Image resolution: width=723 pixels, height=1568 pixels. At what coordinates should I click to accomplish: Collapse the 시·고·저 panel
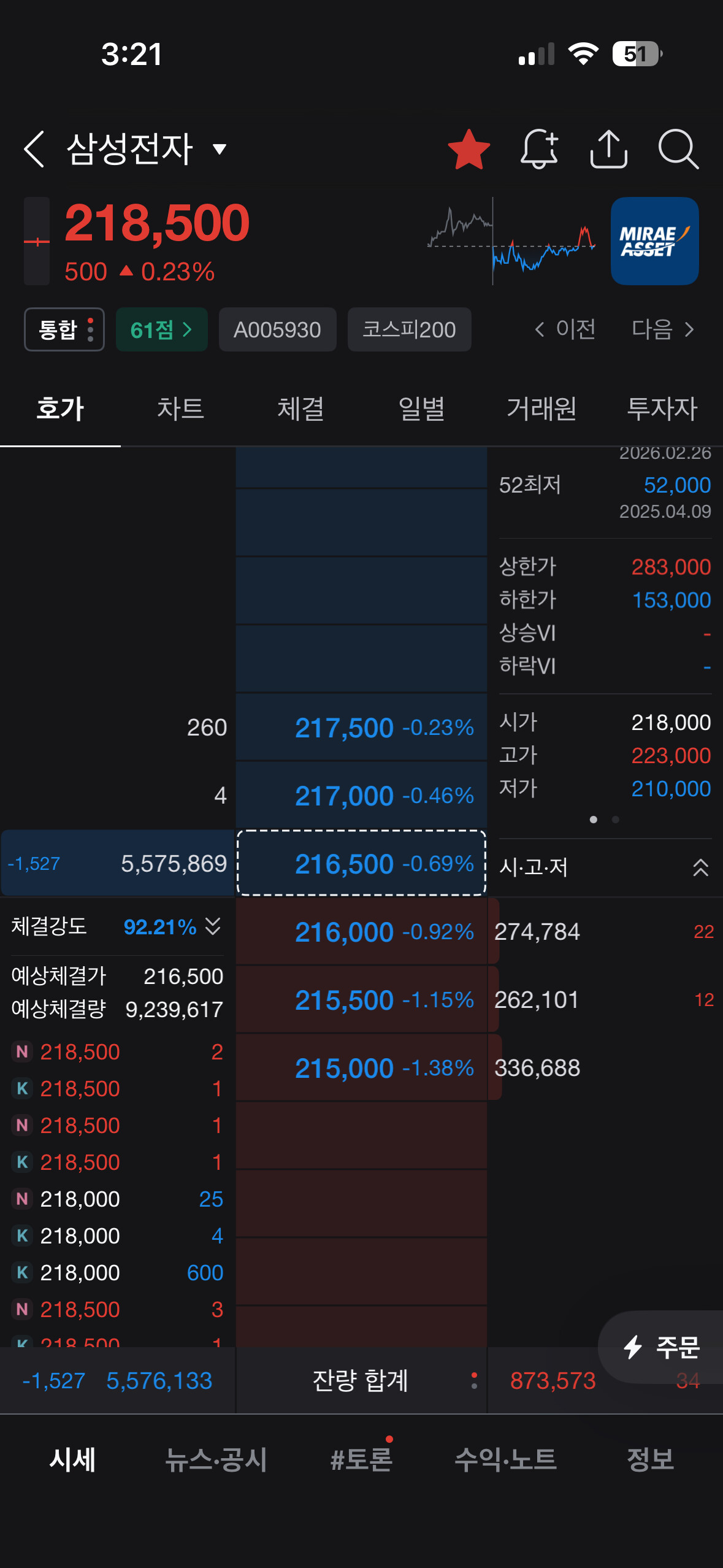point(700,867)
